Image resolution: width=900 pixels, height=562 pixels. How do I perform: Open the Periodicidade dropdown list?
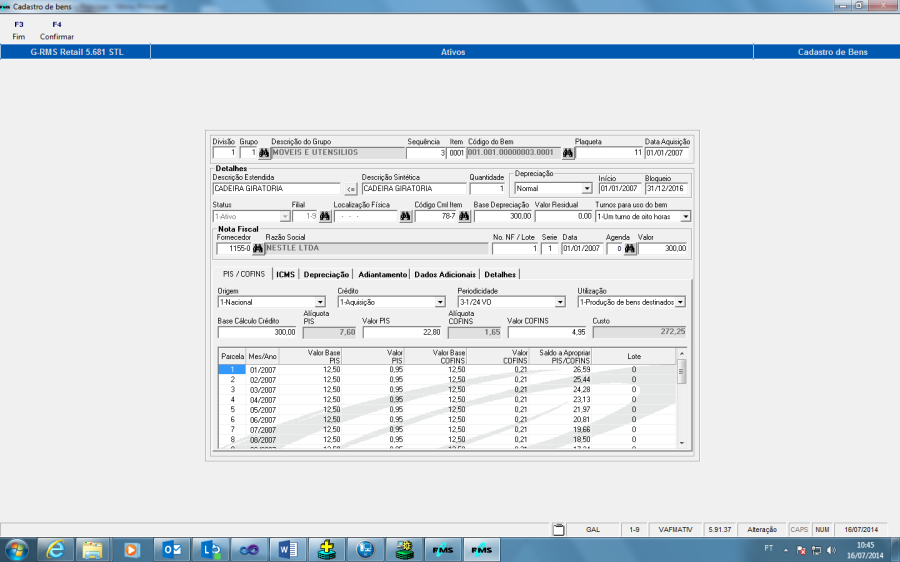pyautogui.click(x=560, y=302)
